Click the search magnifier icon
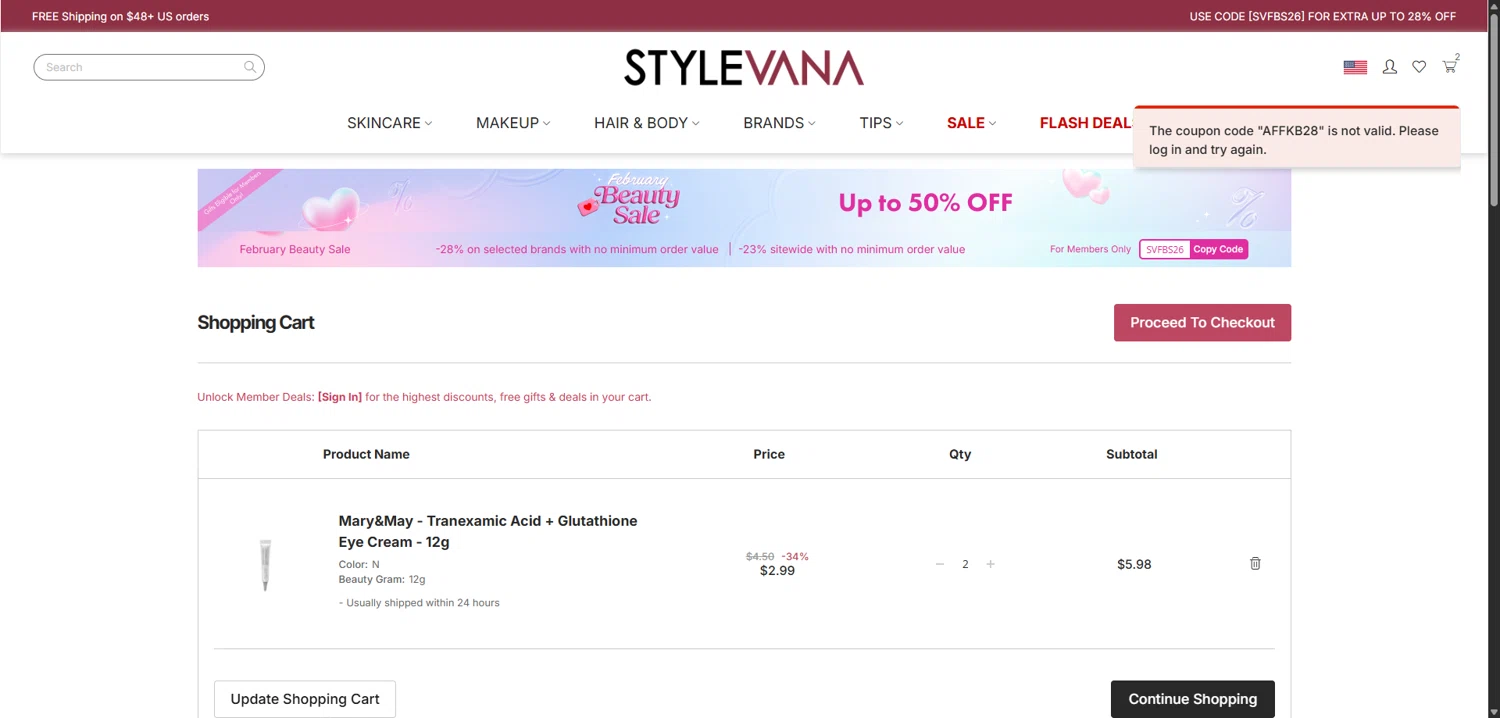 (250, 67)
